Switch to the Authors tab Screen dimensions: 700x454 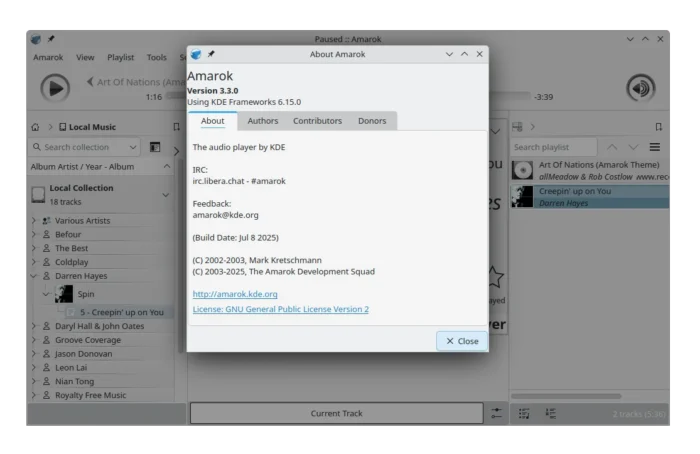pos(263,121)
